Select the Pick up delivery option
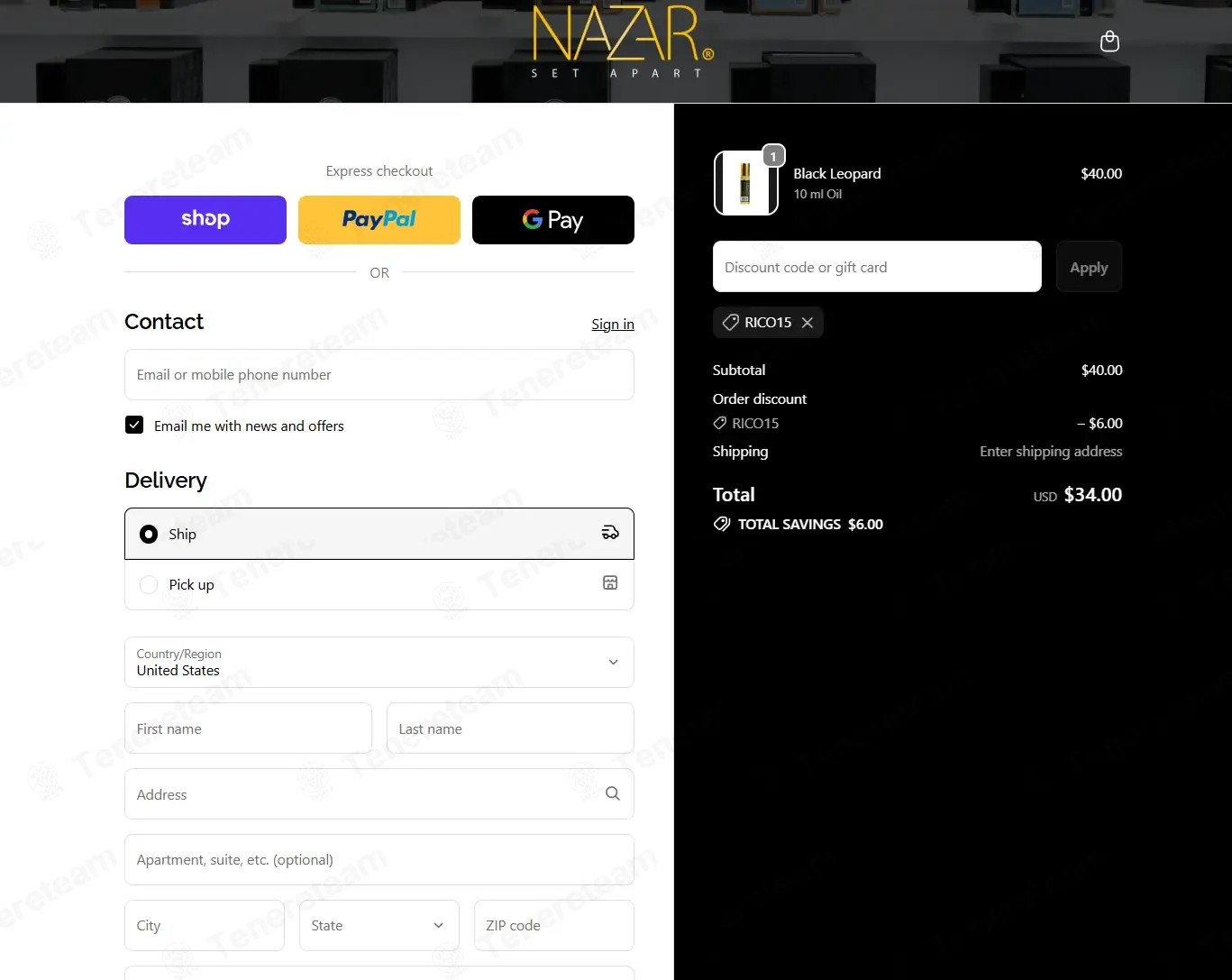Screen dimensions: 1232x980 coord(379,585)
